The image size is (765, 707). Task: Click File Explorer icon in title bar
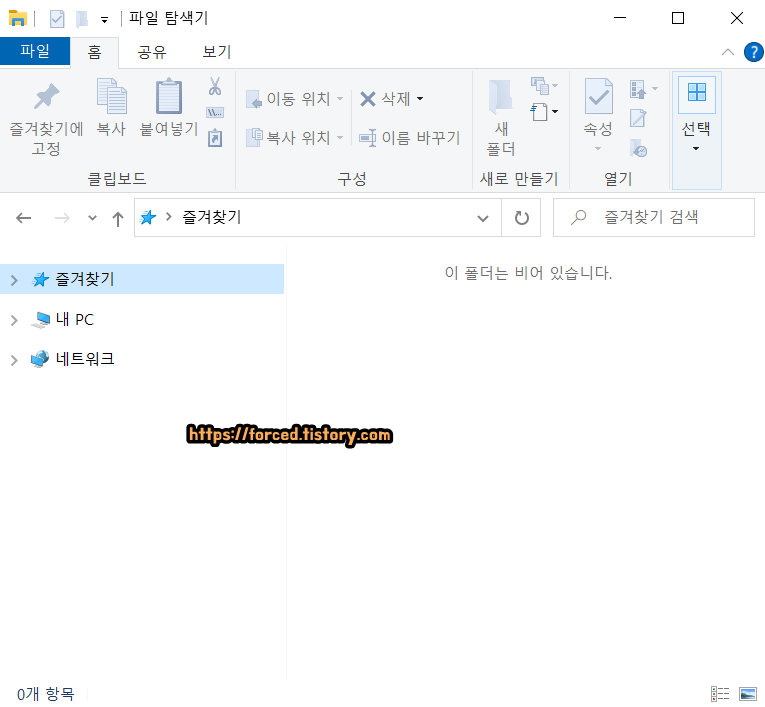click(x=18, y=19)
